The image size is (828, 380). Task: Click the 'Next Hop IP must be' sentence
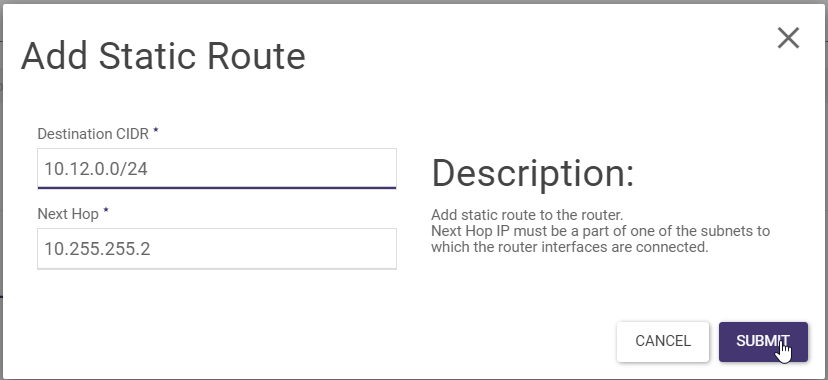tap(600, 231)
